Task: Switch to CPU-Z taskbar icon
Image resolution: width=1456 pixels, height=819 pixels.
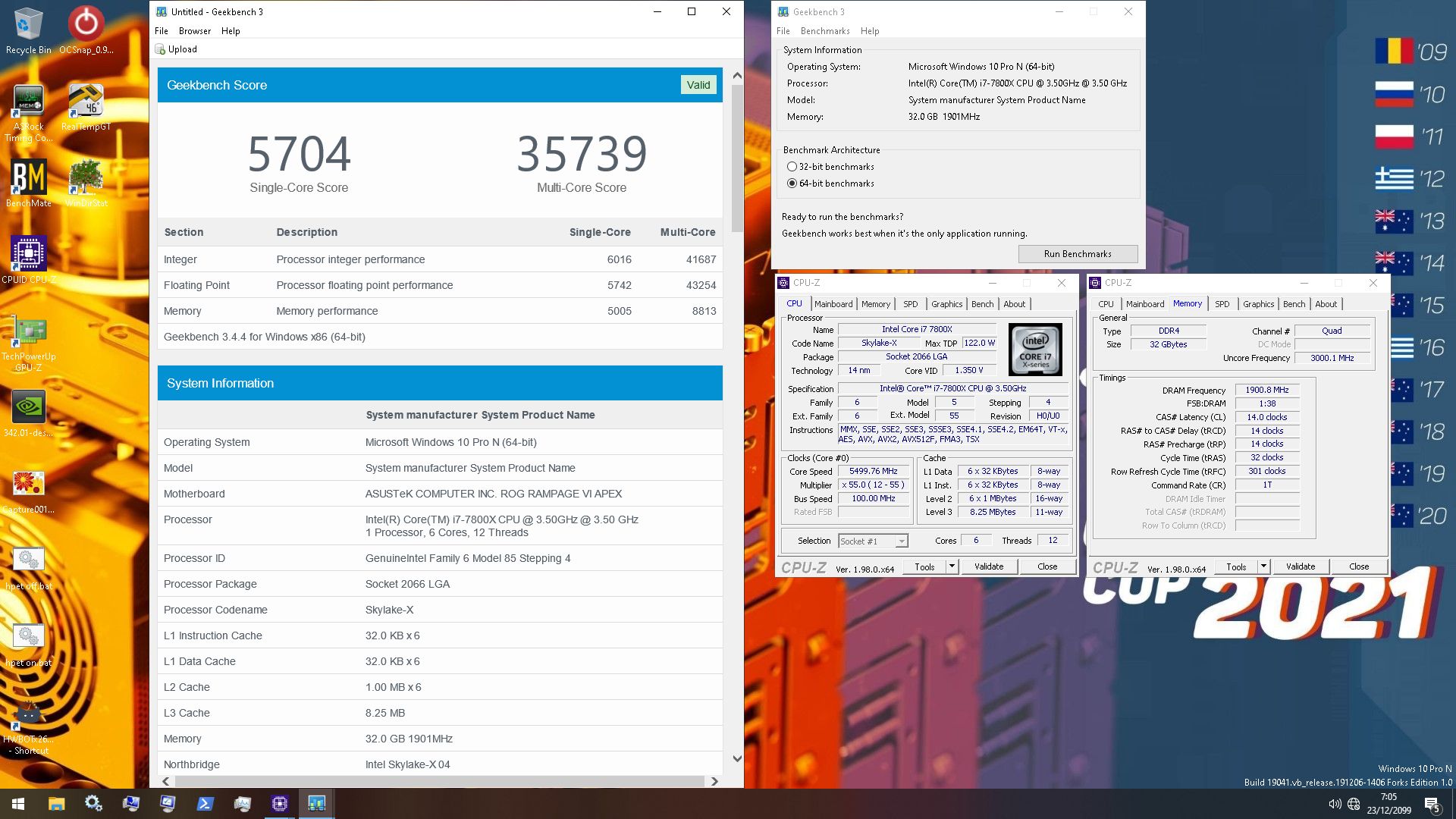Action: point(279,803)
